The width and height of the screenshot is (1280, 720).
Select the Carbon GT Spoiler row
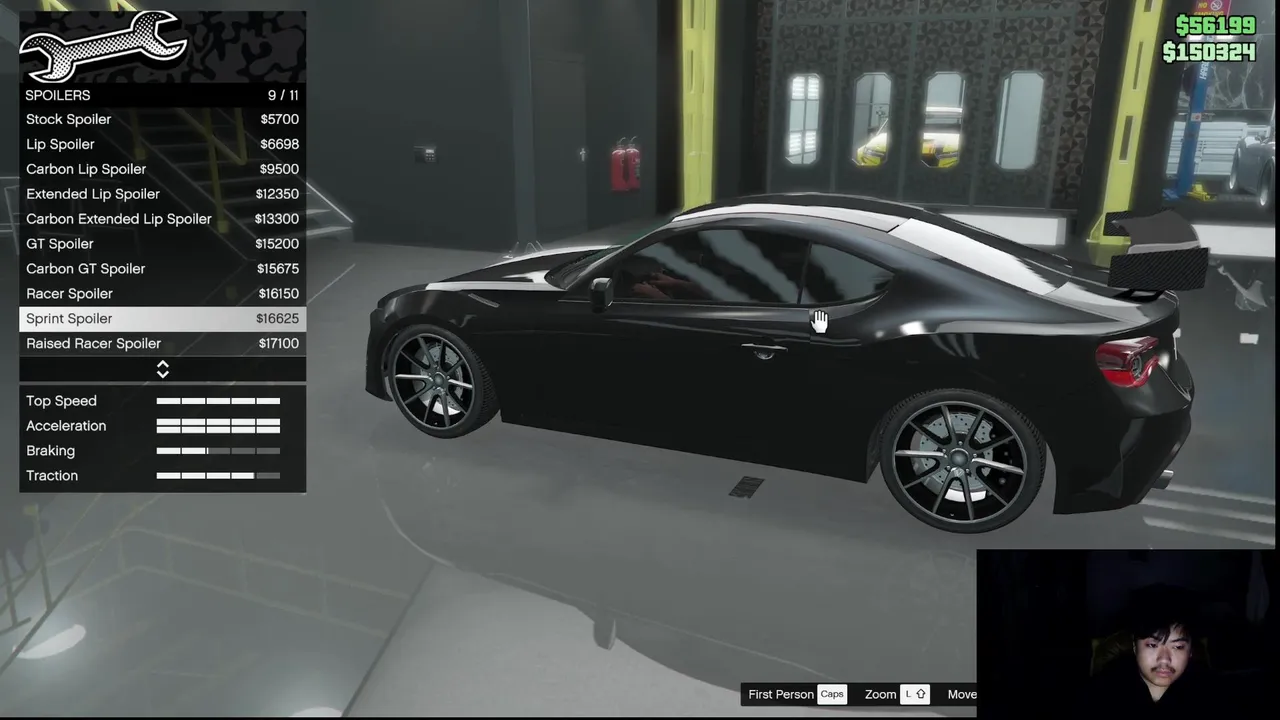point(163,269)
